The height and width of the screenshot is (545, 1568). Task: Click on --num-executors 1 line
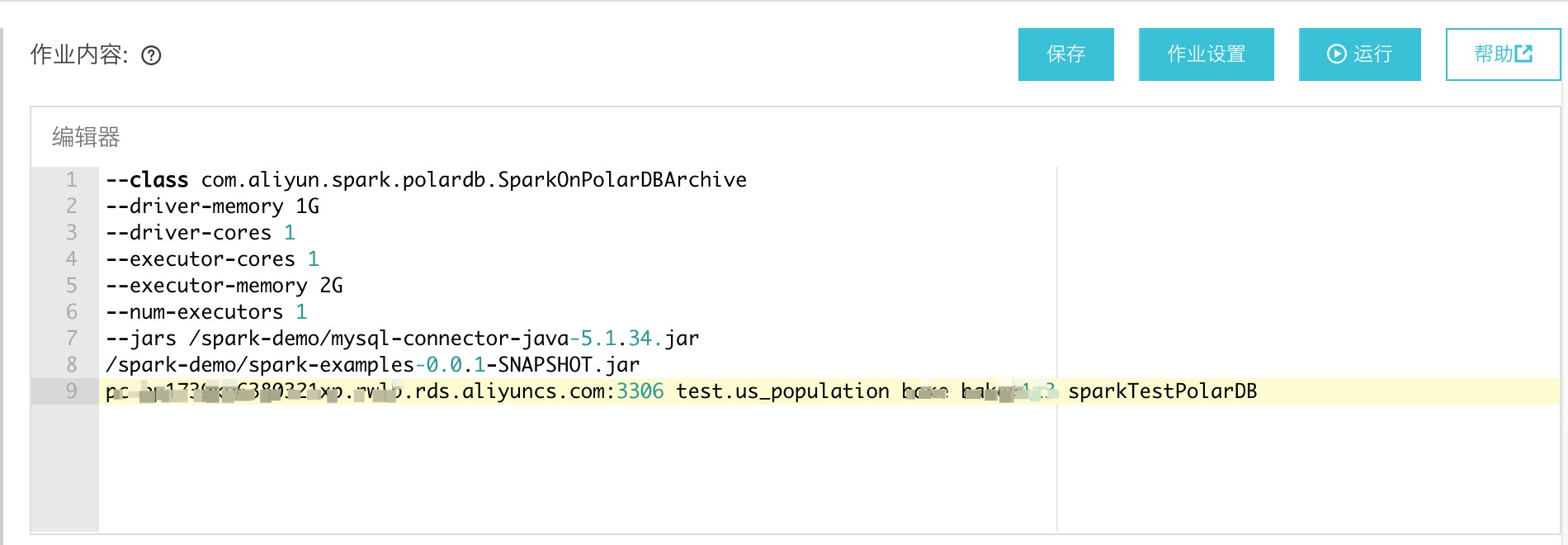[206, 312]
